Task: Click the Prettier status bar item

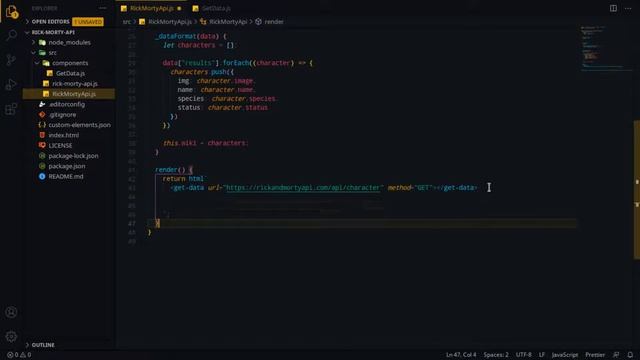Action: (595, 355)
